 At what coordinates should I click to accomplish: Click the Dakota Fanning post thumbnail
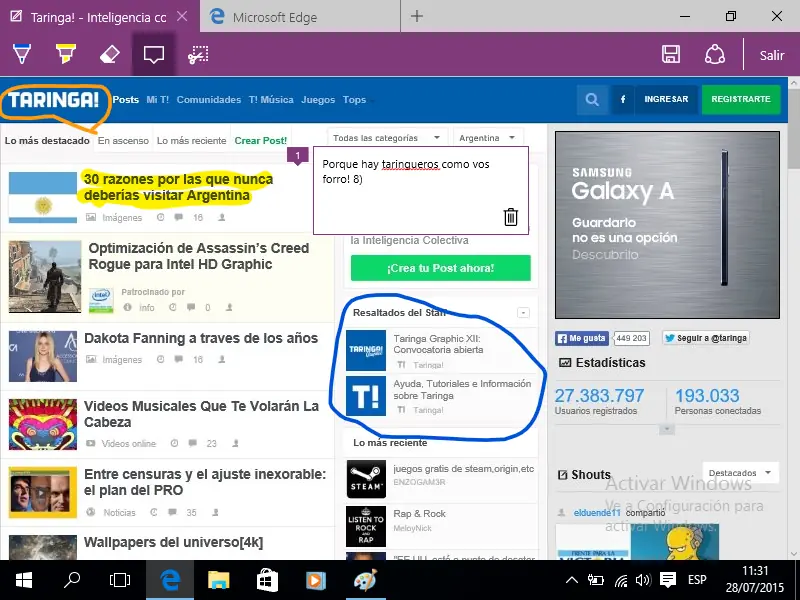pos(43,356)
